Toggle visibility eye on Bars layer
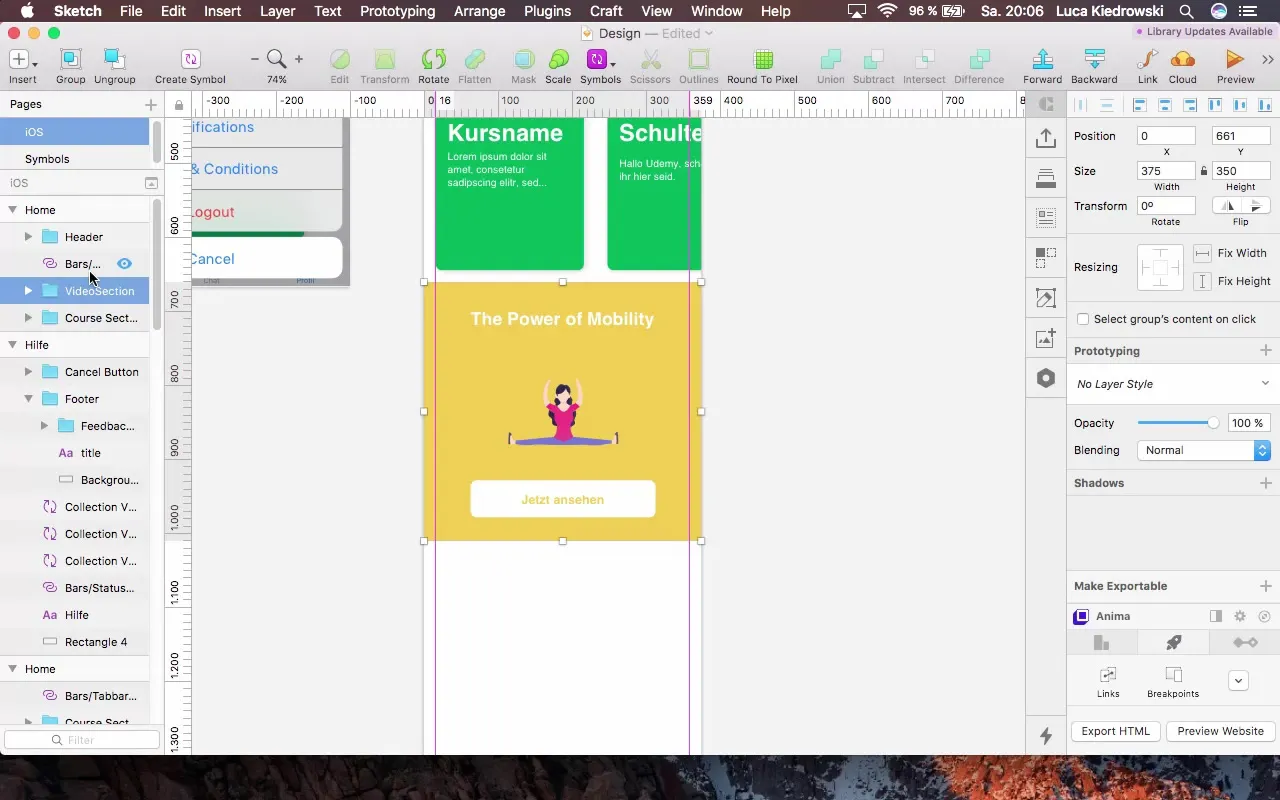The width and height of the screenshot is (1280, 800). click(124, 264)
